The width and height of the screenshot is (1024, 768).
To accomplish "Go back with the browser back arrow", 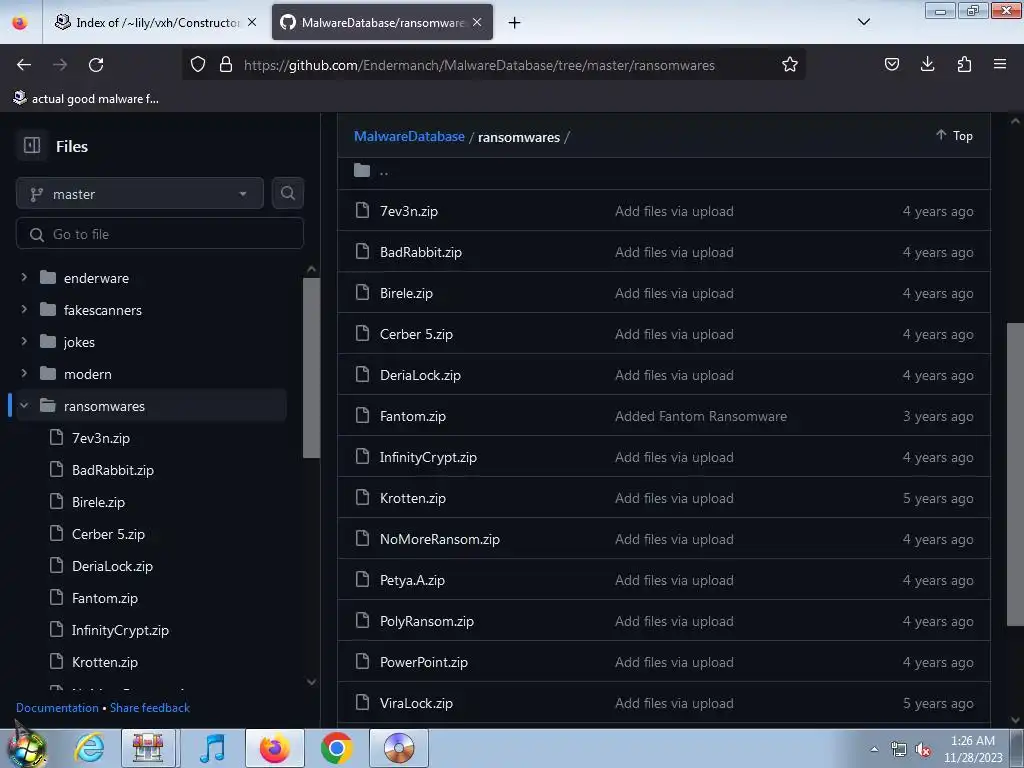I will coord(24,65).
